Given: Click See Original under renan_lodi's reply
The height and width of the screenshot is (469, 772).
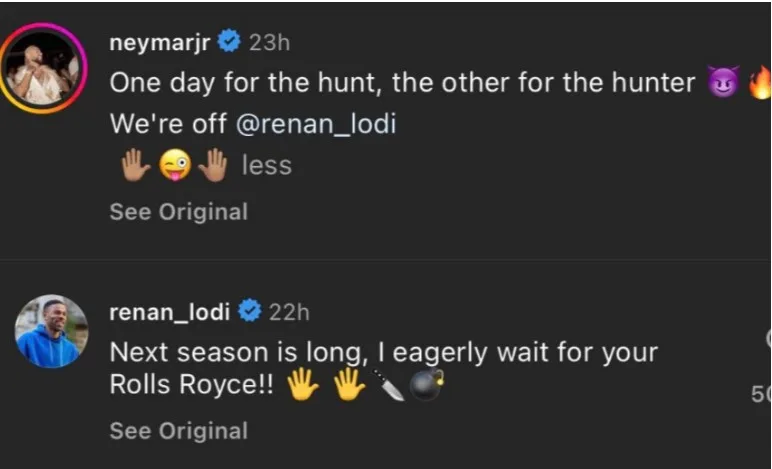Looking at the screenshot, I should tap(178, 431).
